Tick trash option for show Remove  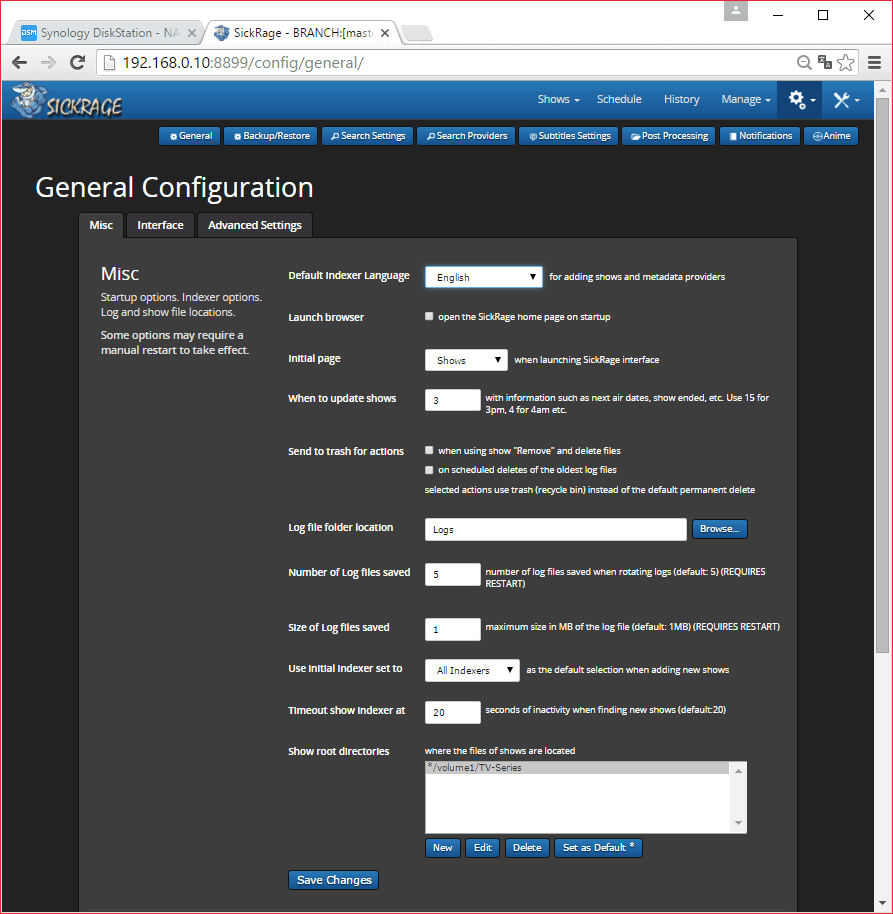(429, 451)
